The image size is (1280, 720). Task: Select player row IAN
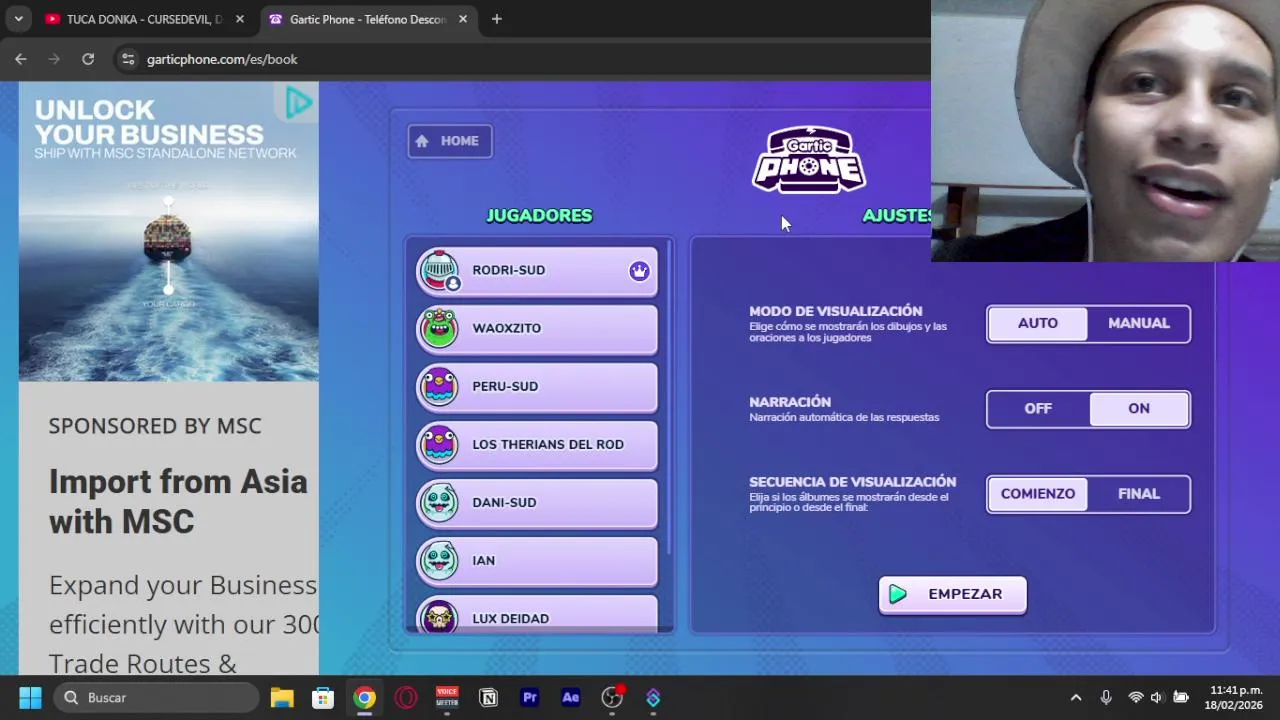[537, 561]
